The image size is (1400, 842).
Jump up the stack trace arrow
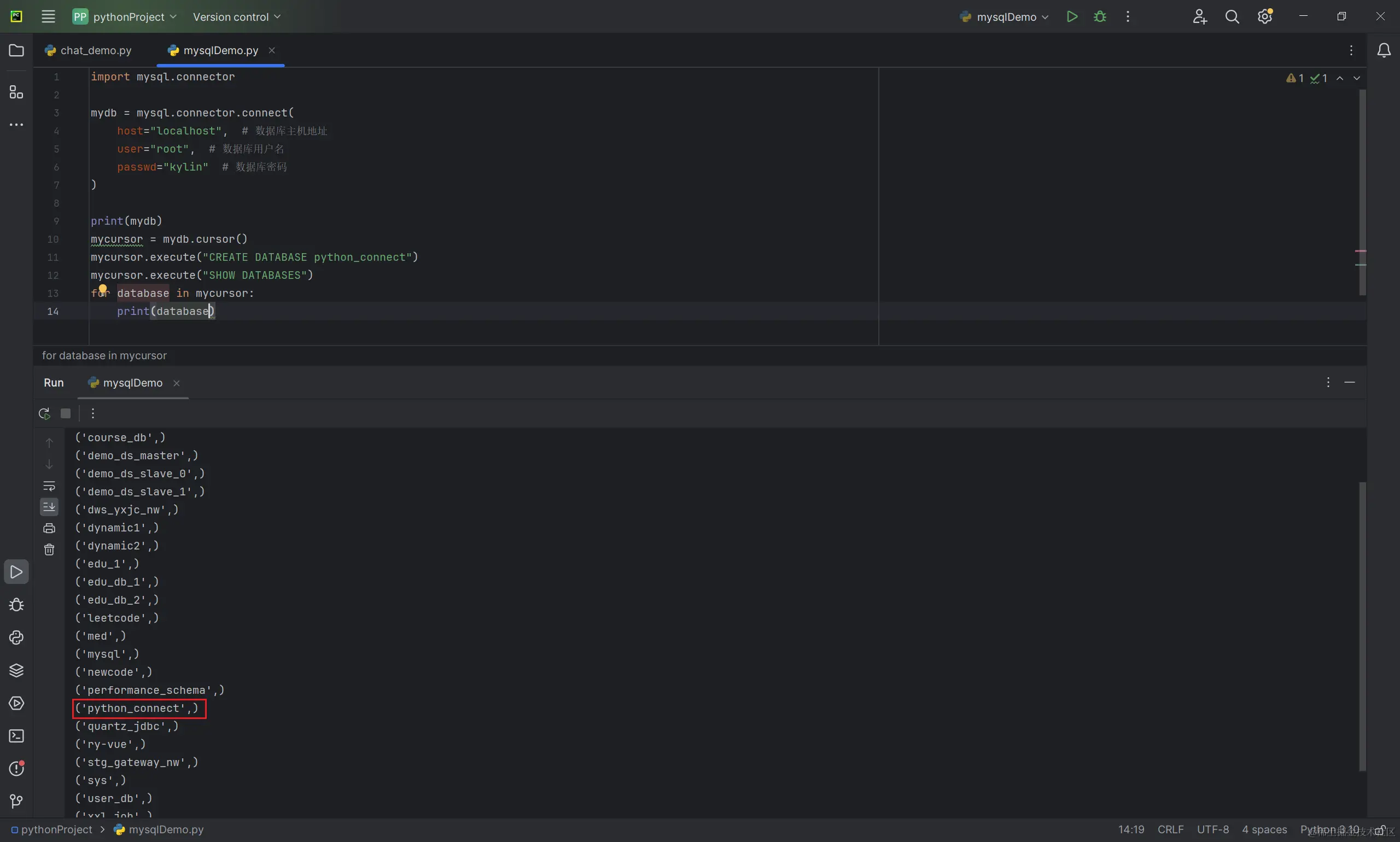pos(49,442)
